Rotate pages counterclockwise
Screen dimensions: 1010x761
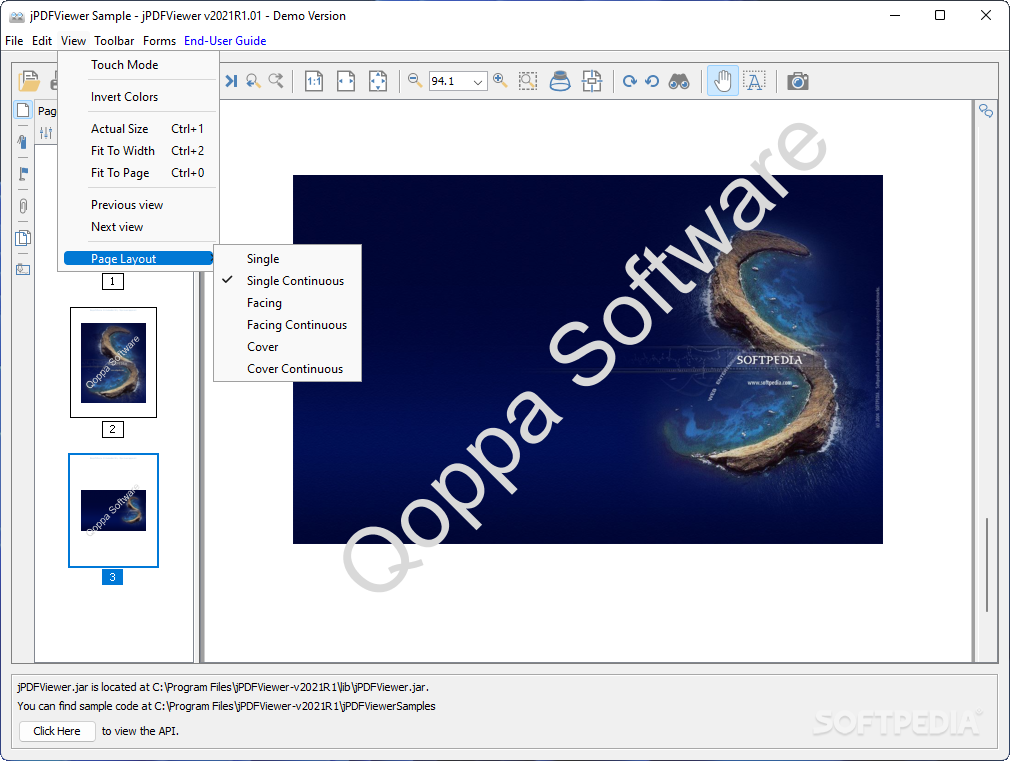point(652,81)
